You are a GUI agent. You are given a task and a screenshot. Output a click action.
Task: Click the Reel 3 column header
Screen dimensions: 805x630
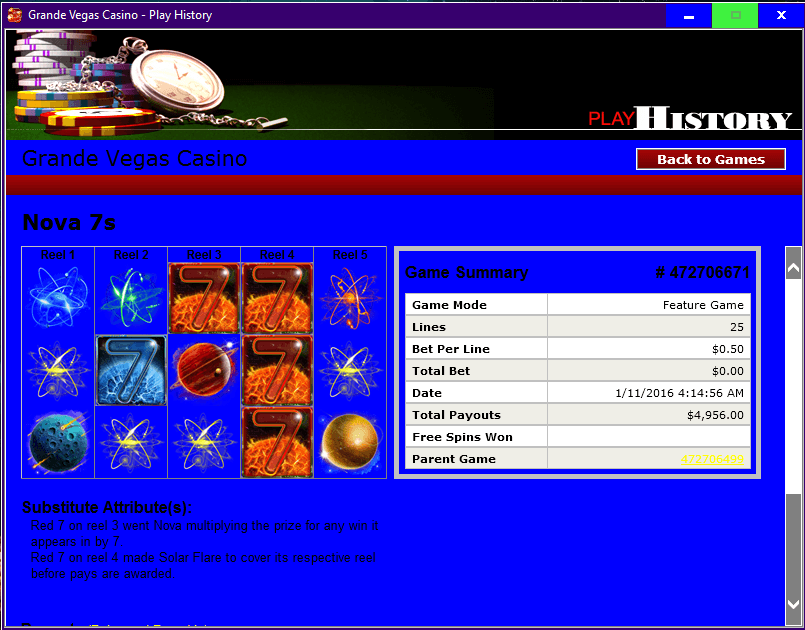coord(204,255)
